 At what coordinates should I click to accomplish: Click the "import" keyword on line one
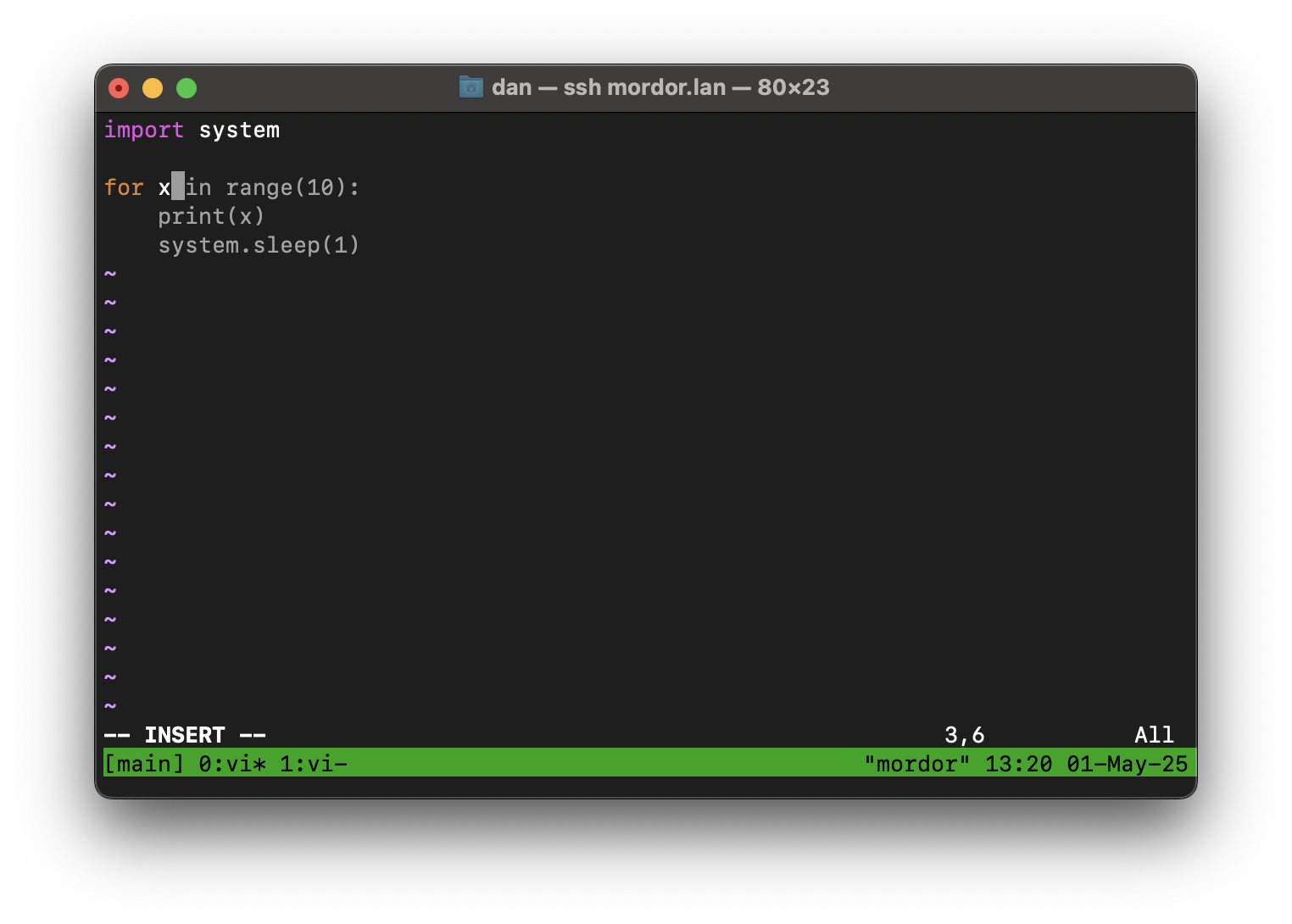[x=144, y=130]
